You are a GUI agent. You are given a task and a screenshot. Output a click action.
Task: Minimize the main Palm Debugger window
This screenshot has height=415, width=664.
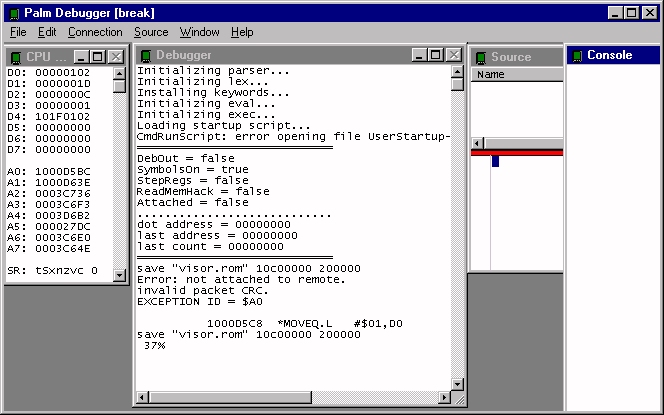[x=615, y=13]
